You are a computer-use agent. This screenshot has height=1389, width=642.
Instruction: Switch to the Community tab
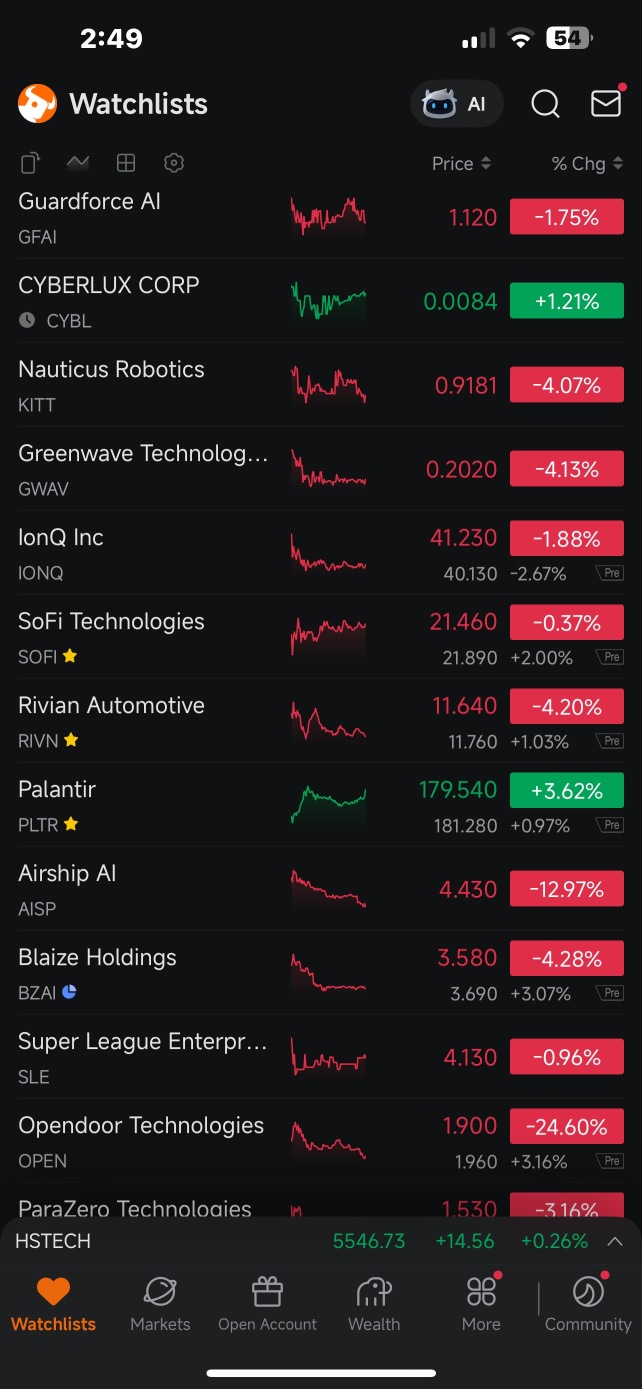588,1304
